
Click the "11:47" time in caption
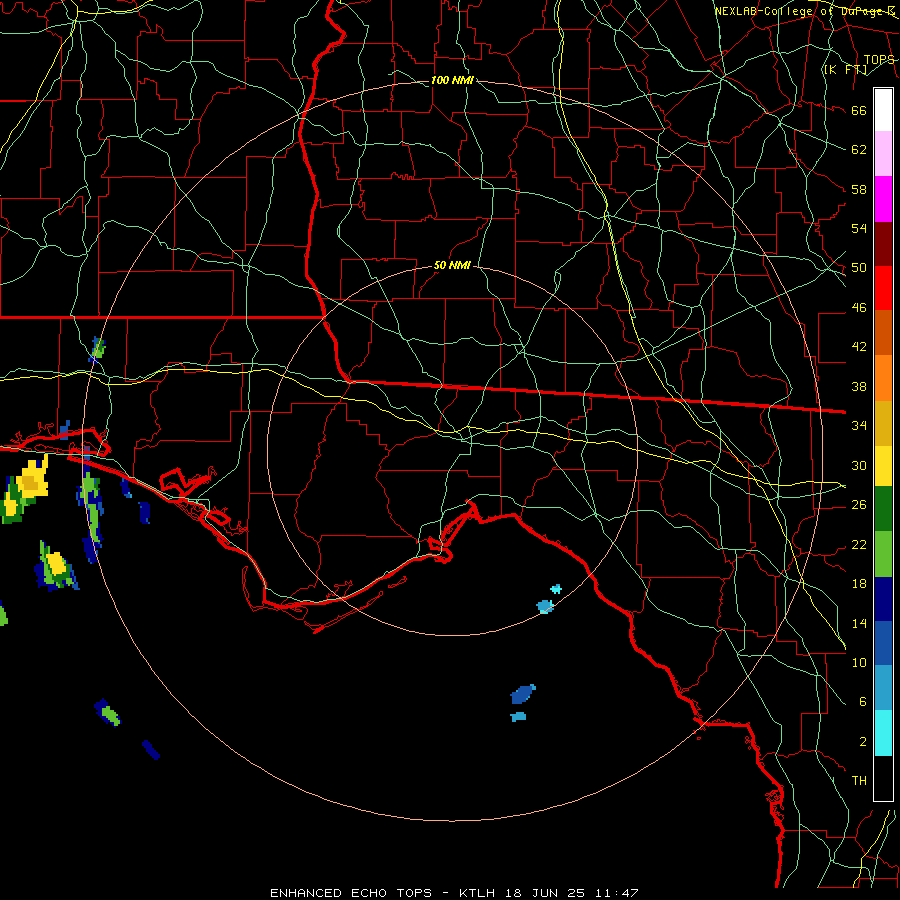click(616, 893)
